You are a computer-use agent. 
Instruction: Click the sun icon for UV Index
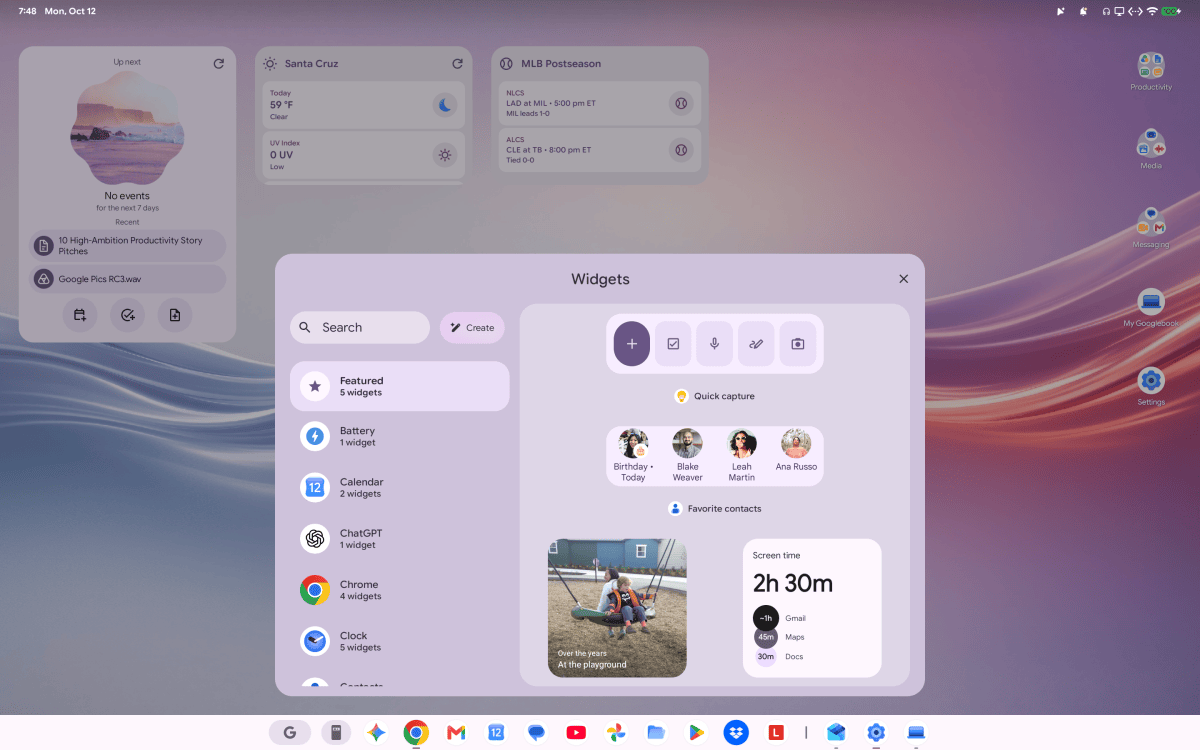pos(445,154)
